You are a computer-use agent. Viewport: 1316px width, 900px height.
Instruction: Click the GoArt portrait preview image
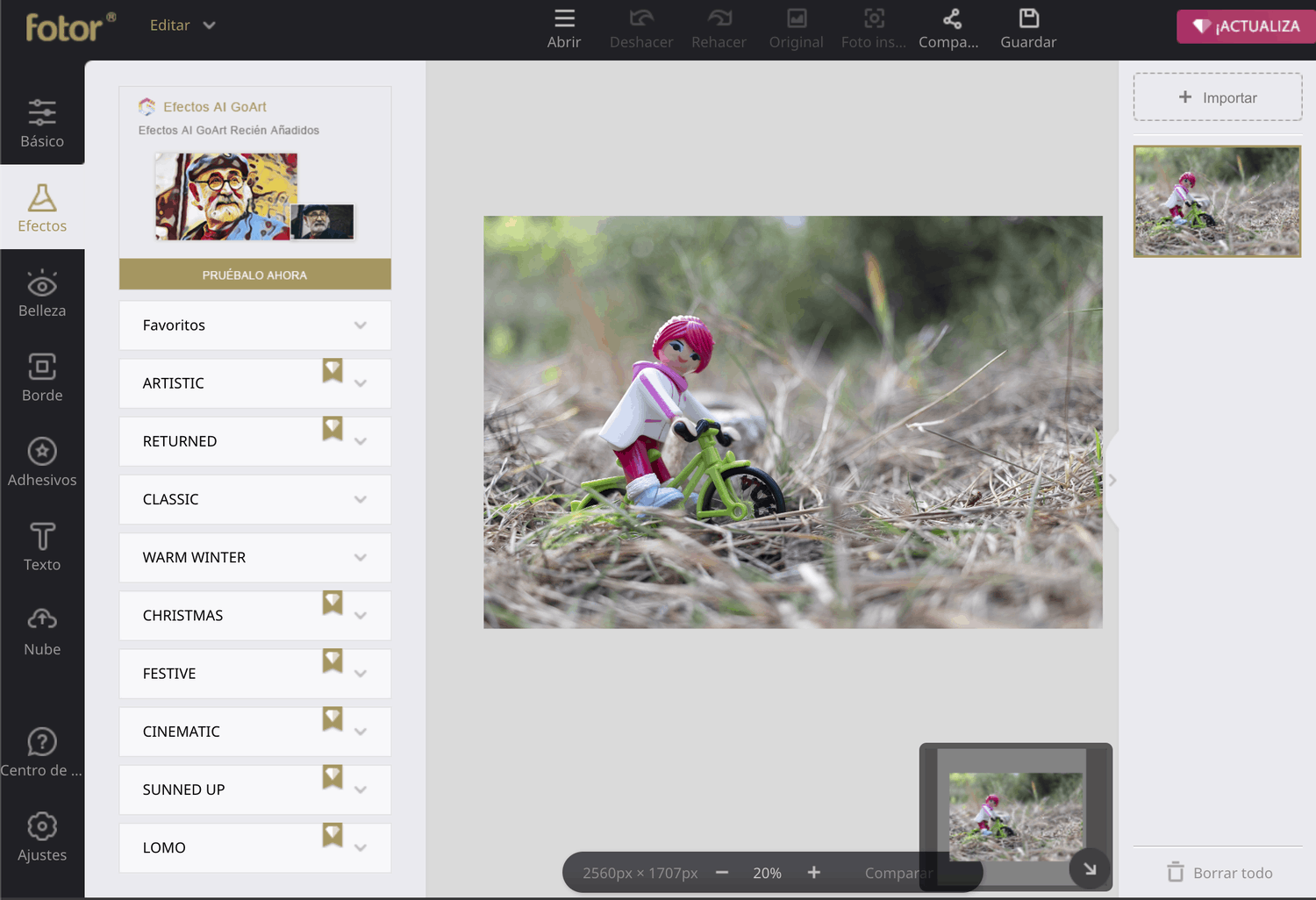click(x=227, y=196)
